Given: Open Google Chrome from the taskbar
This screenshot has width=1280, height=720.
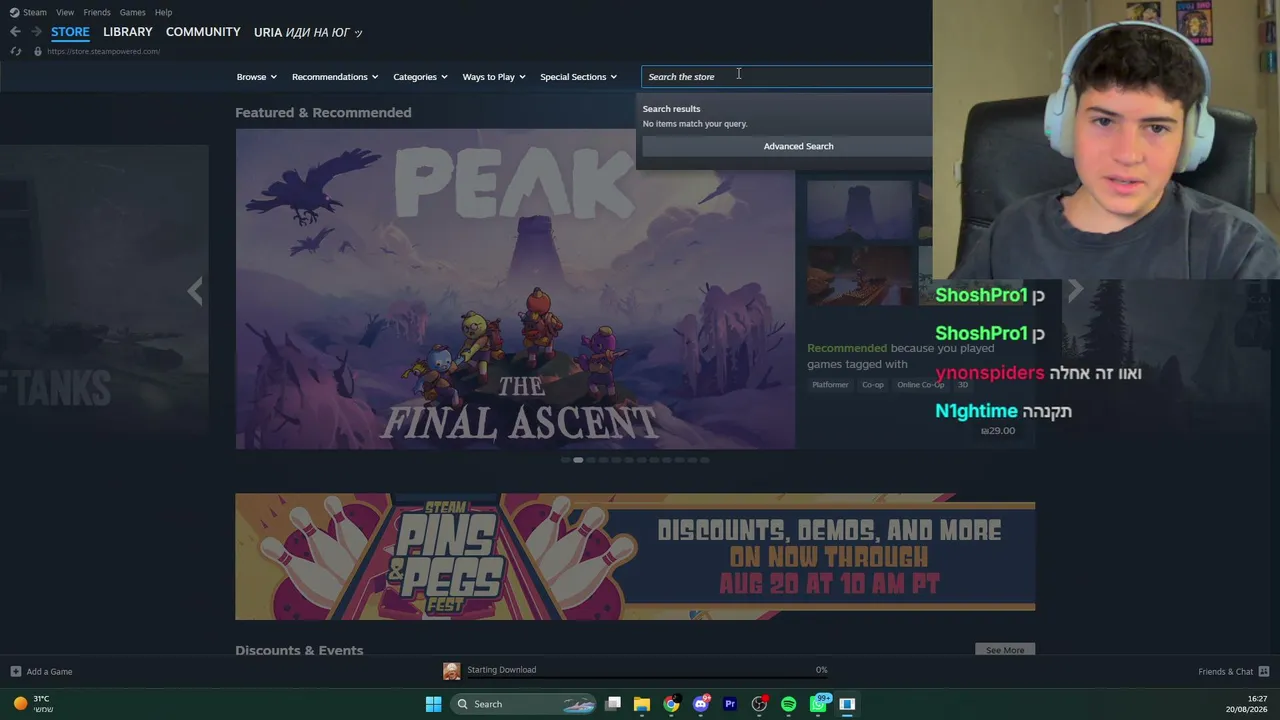Looking at the screenshot, I should tap(671, 704).
